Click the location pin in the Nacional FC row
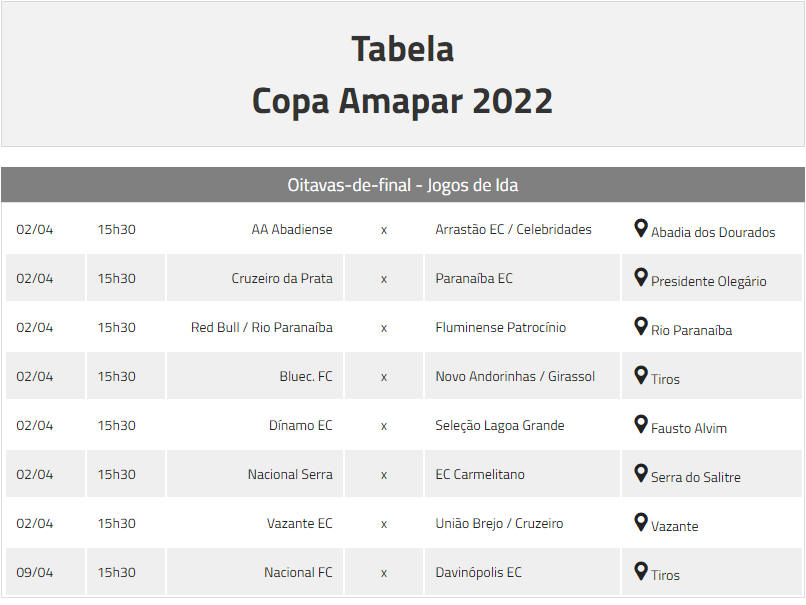806x605 pixels. point(640,571)
